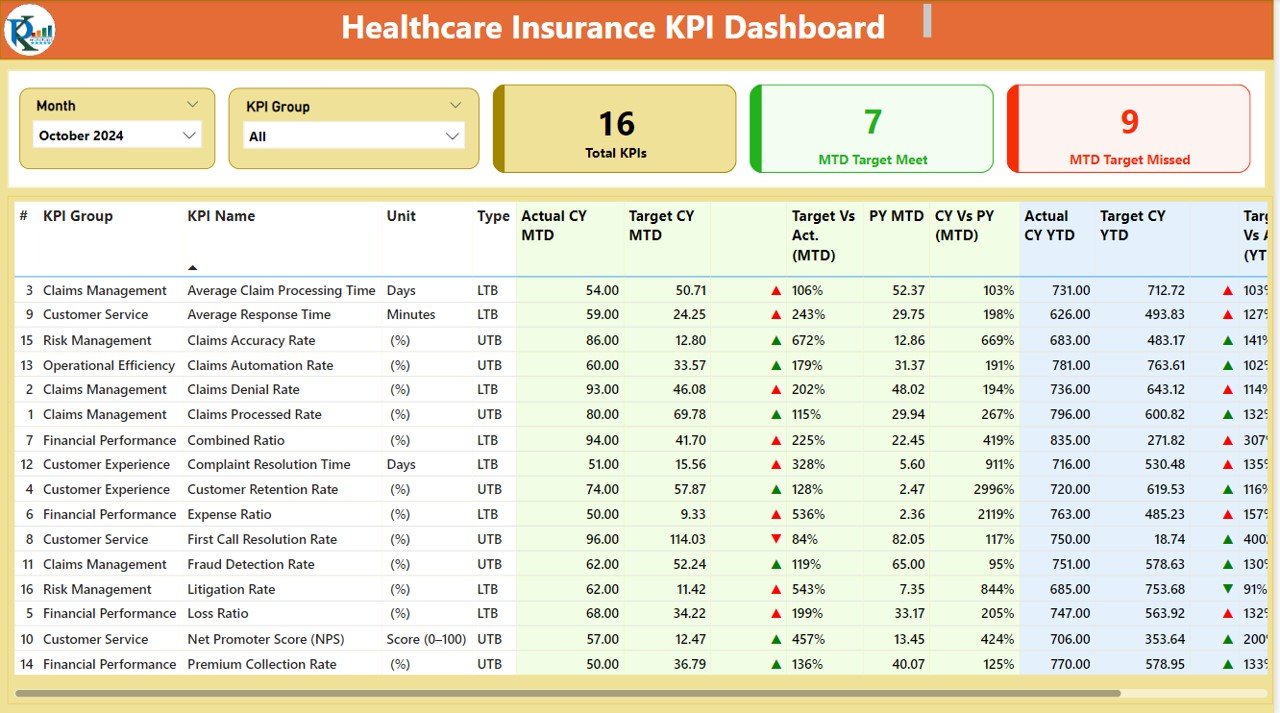This screenshot has width=1280, height=713.
Task: Select the Claims Denial Rate KPI name
Action: tap(243, 390)
